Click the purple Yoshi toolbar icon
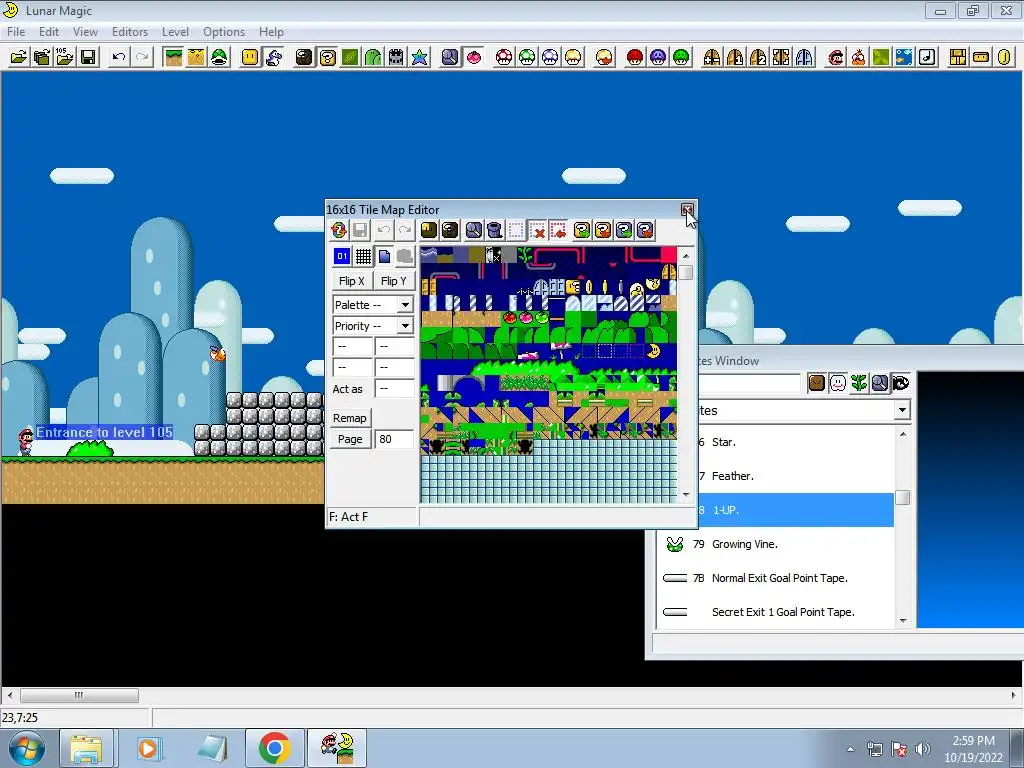 [274, 57]
